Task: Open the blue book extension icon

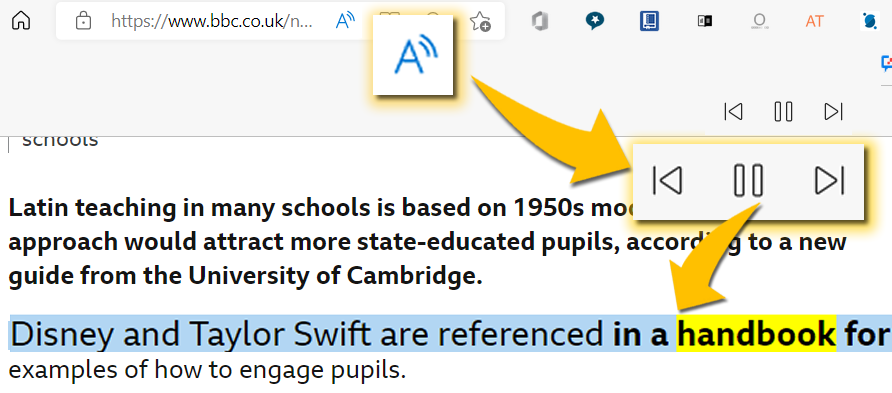Action: pyautogui.click(x=649, y=22)
